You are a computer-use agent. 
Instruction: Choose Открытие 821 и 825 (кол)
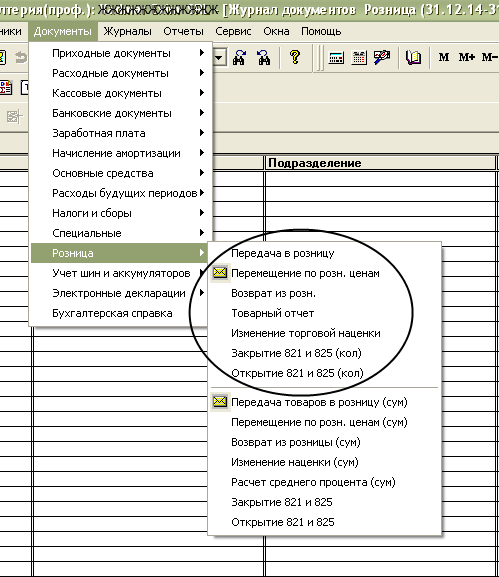pos(325,373)
